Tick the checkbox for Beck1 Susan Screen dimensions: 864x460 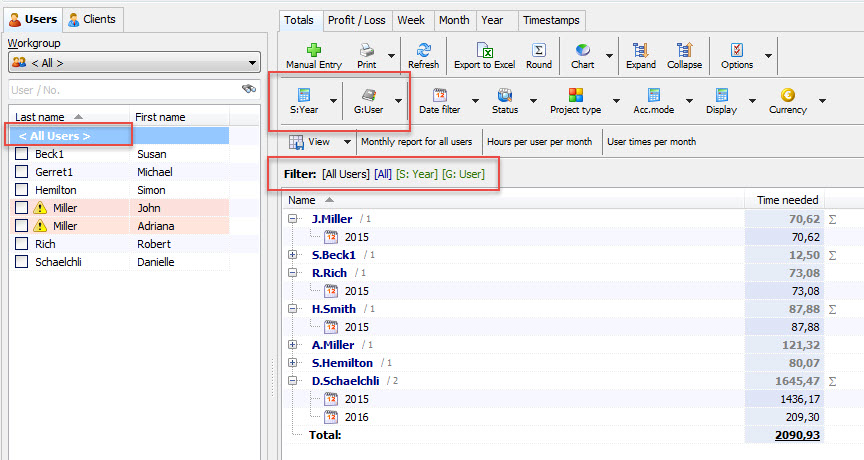tap(22, 154)
